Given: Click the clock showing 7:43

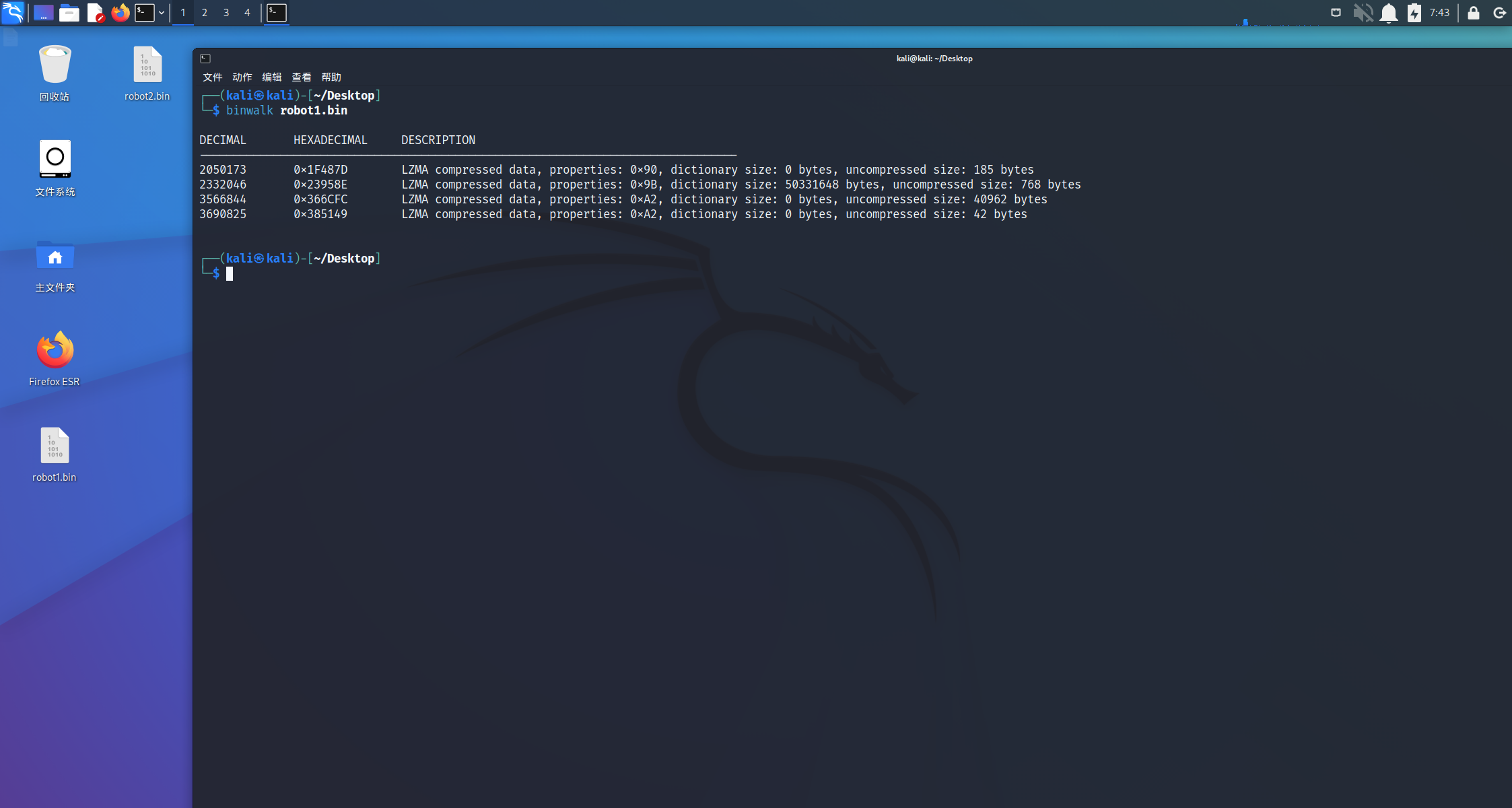Looking at the screenshot, I should click(x=1439, y=13).
